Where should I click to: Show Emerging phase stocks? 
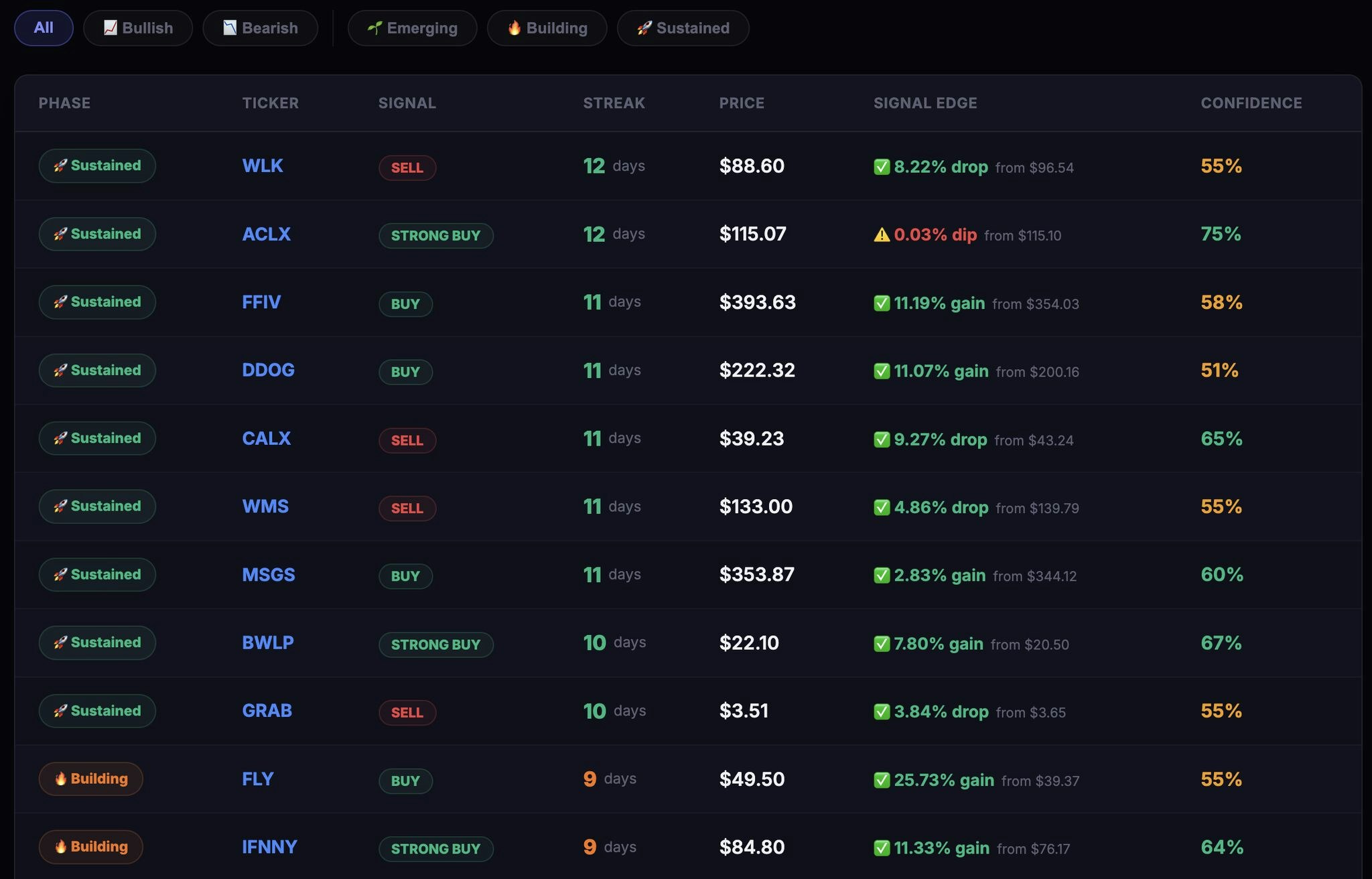(412, 28)
